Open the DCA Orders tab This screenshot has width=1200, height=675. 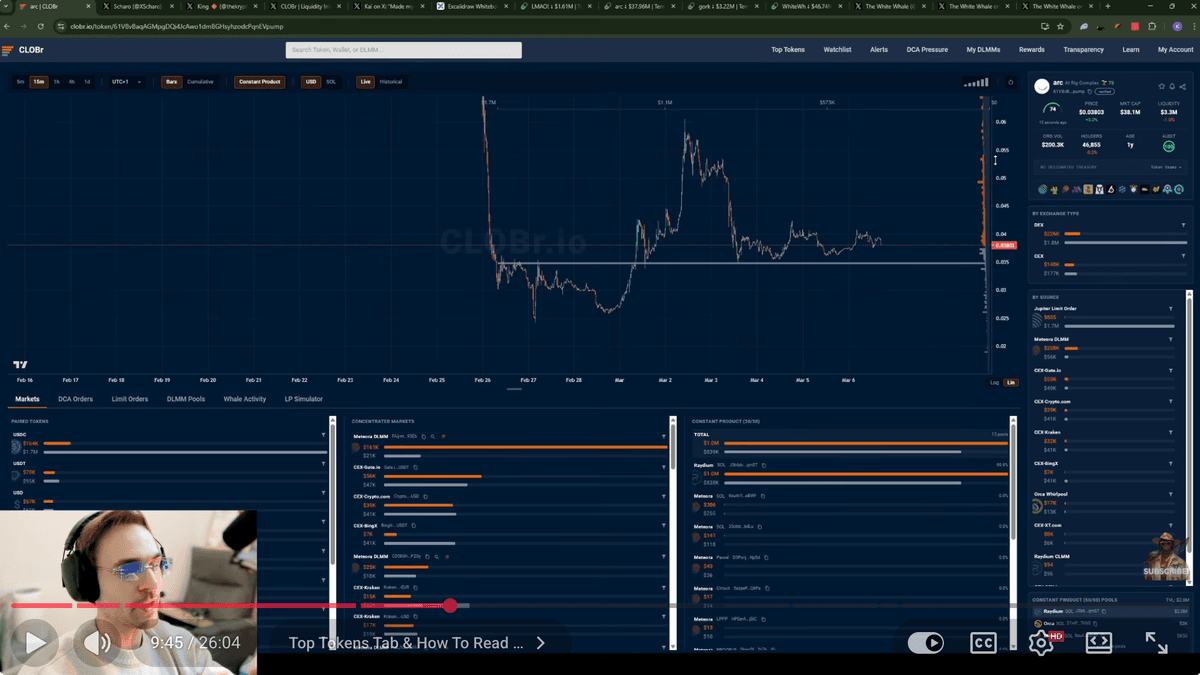click(x=75, y=399)
